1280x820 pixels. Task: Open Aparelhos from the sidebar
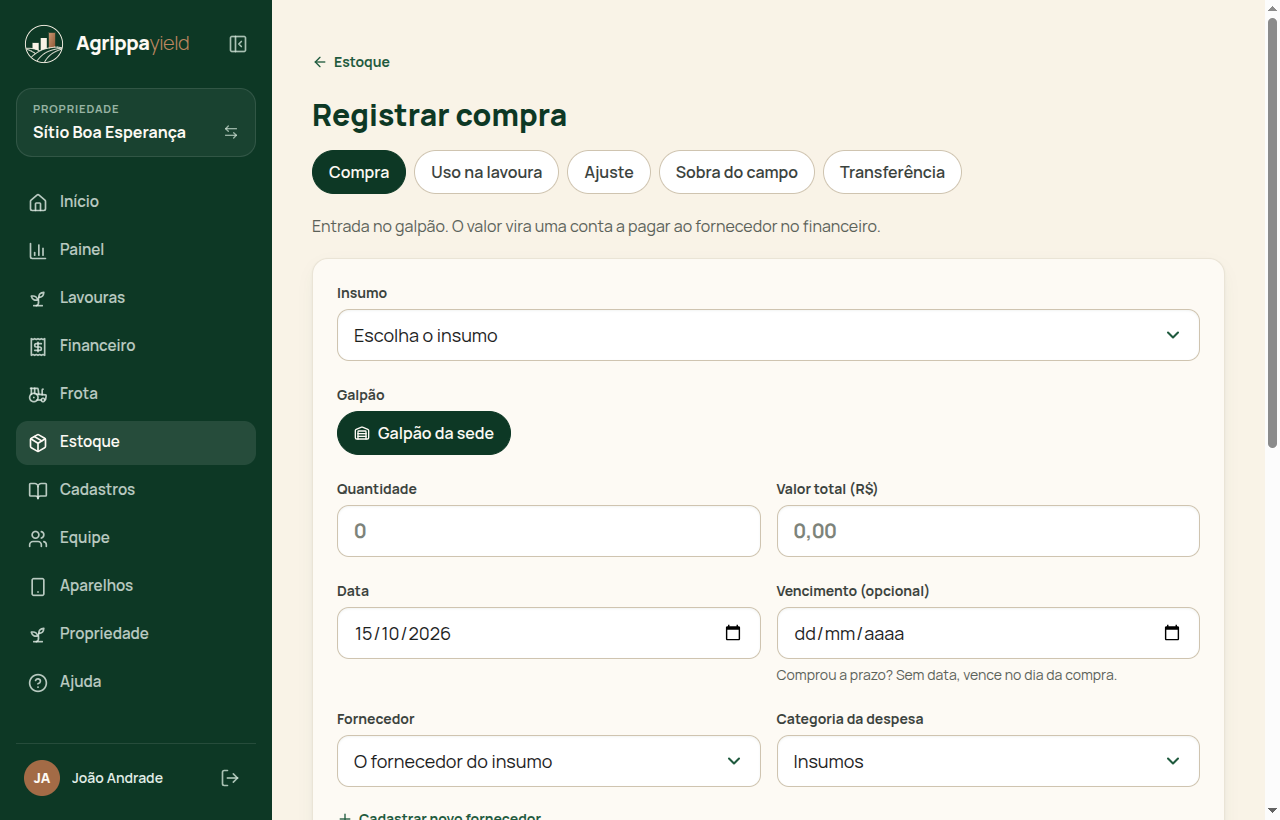pyautogui.click(x=136, y=586)
